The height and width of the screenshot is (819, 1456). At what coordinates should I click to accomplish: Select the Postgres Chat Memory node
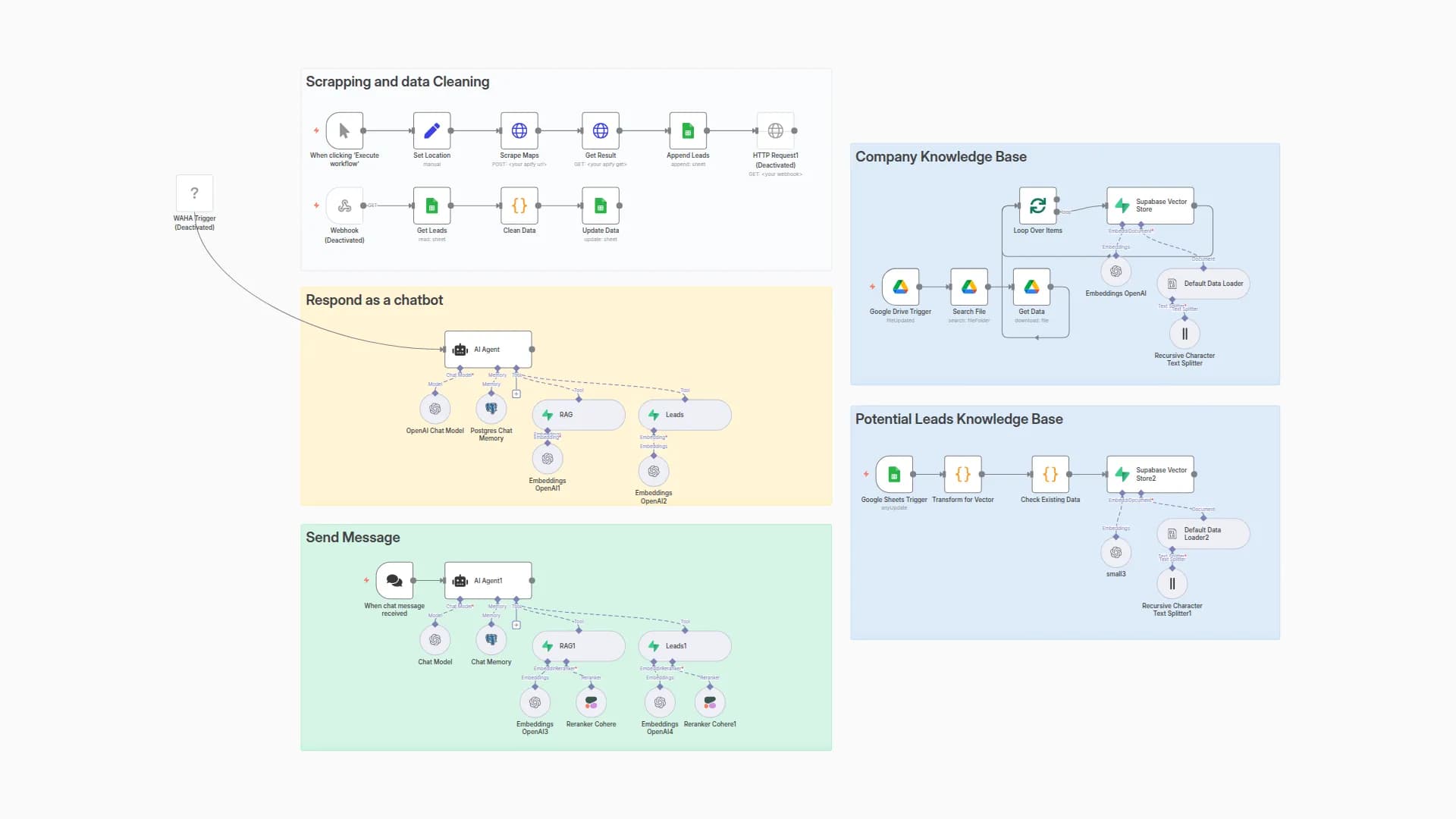[491, 409]
